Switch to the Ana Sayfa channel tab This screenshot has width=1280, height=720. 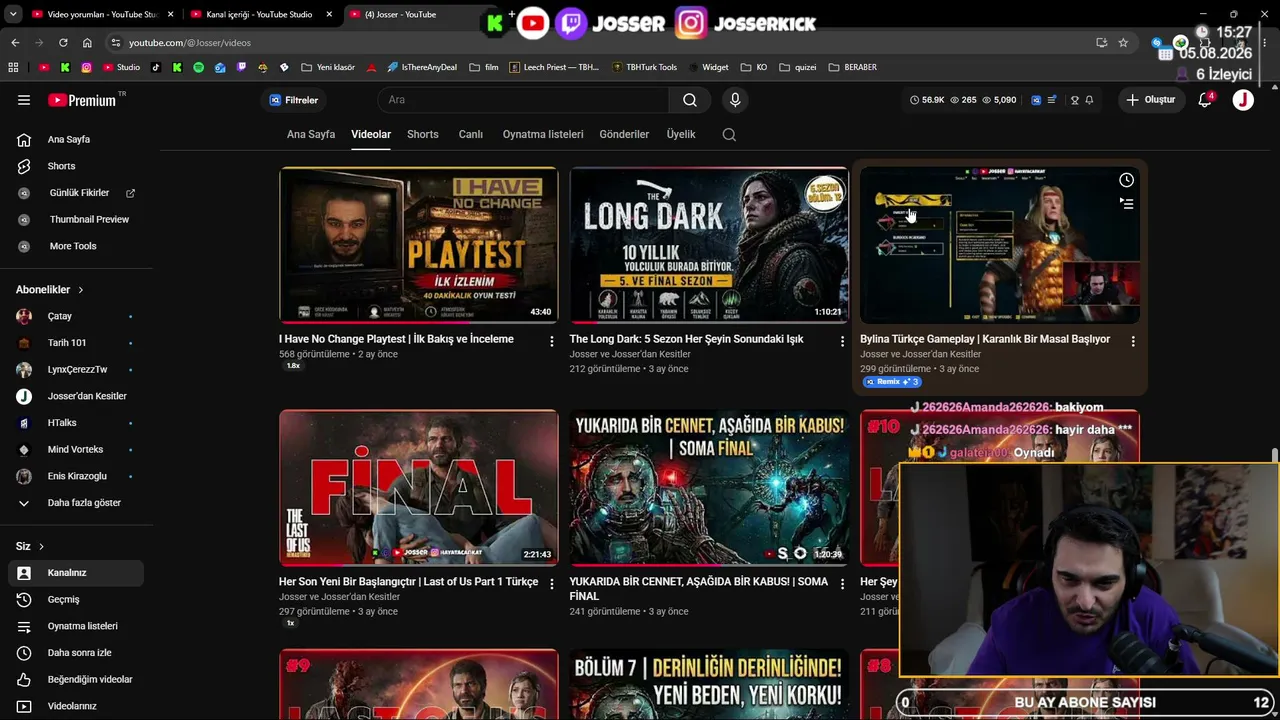pyautogui.click(x=311, y=135)
